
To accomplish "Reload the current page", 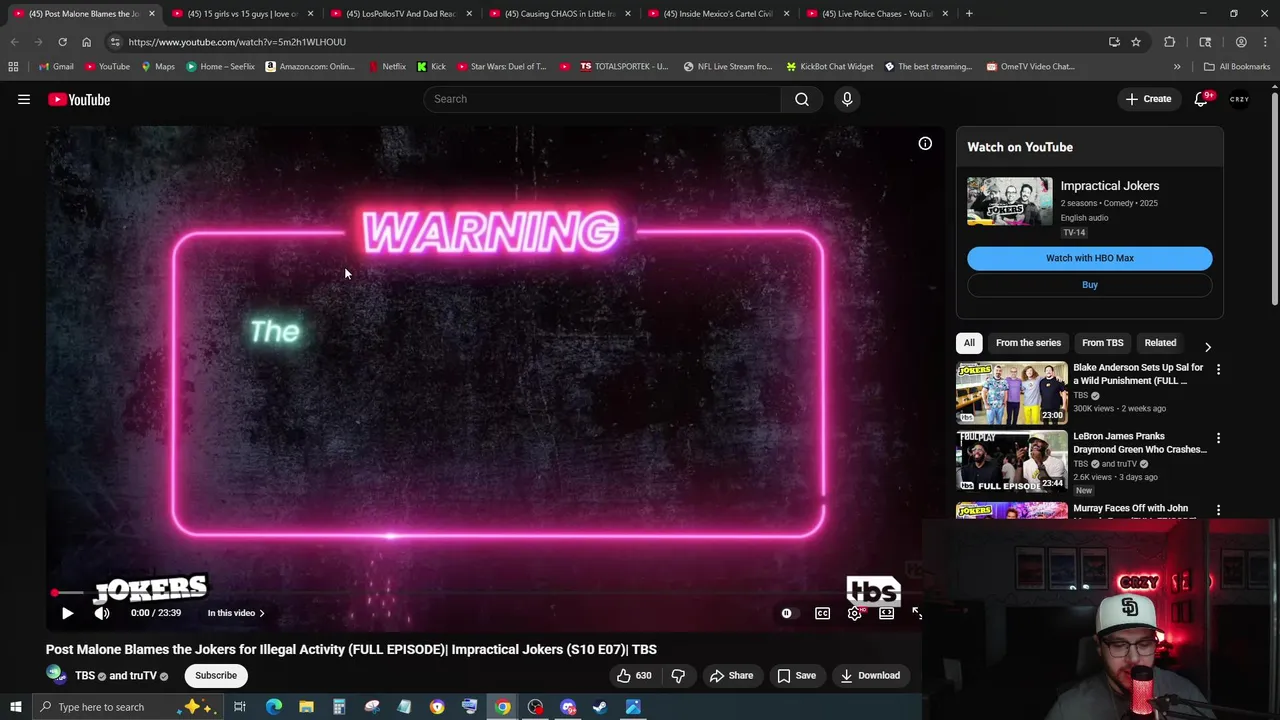I will tap(62, 42).
